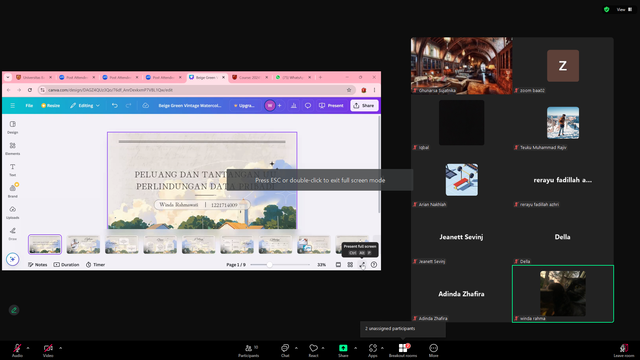Image resolution: width=640 pixels, height=360 pixels.
Task: Select the eighth slide thumbnail in filmstrip
Action: [313, 244]
